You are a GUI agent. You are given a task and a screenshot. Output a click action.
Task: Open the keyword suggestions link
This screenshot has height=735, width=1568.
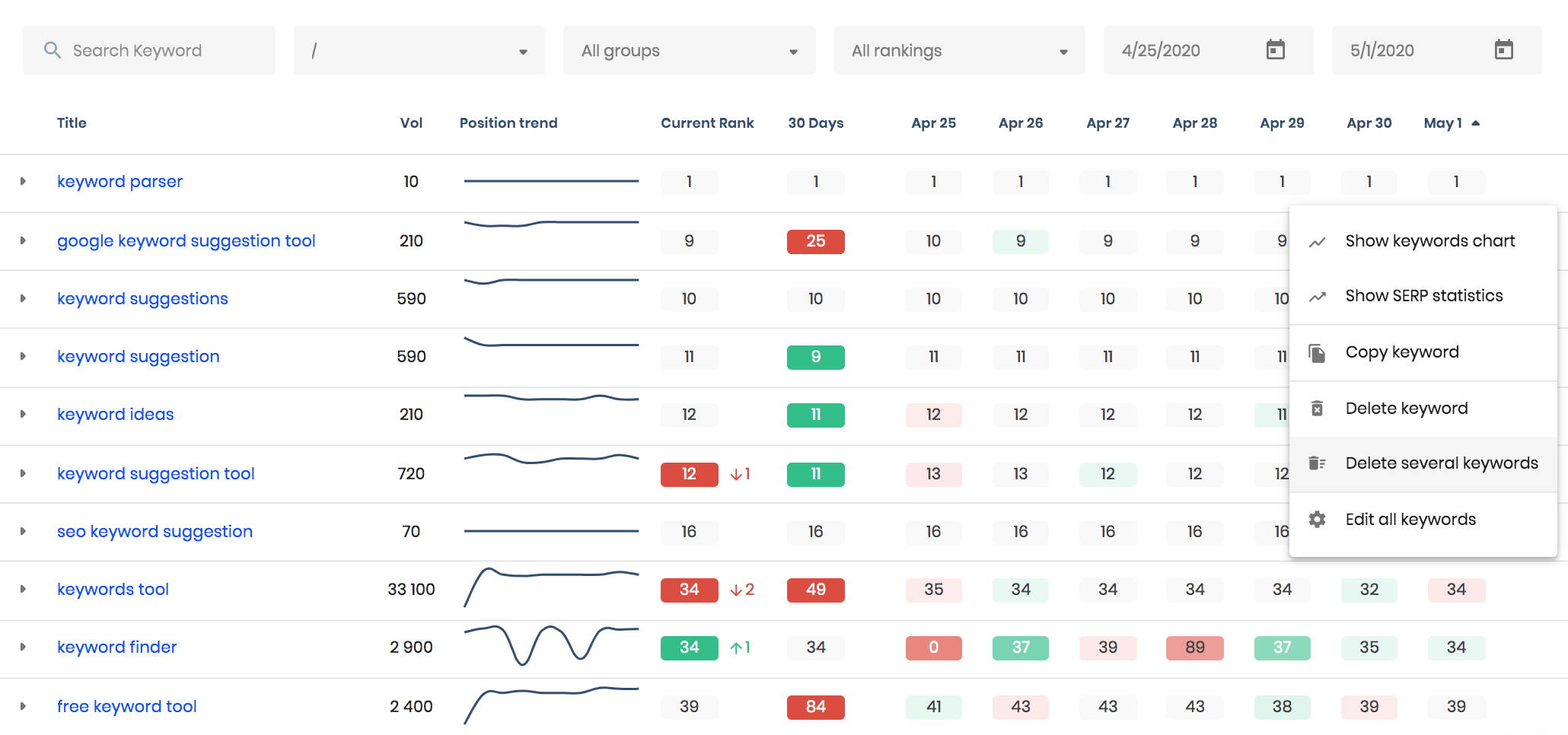coord(142,299)
